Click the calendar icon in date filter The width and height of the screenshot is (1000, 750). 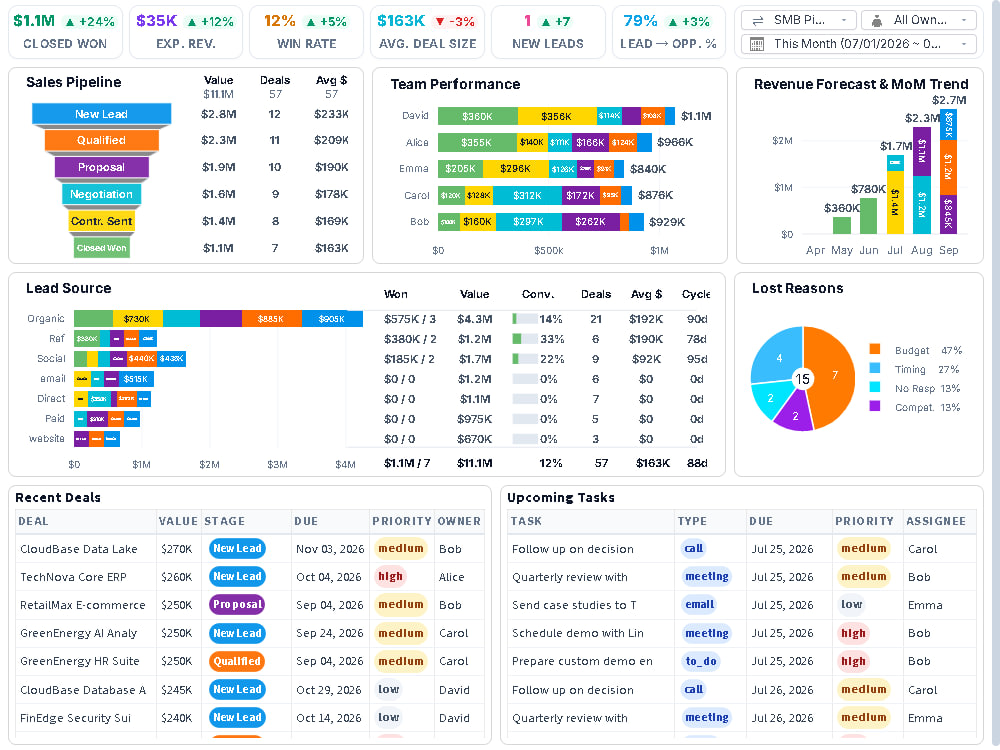click(757, 44)
